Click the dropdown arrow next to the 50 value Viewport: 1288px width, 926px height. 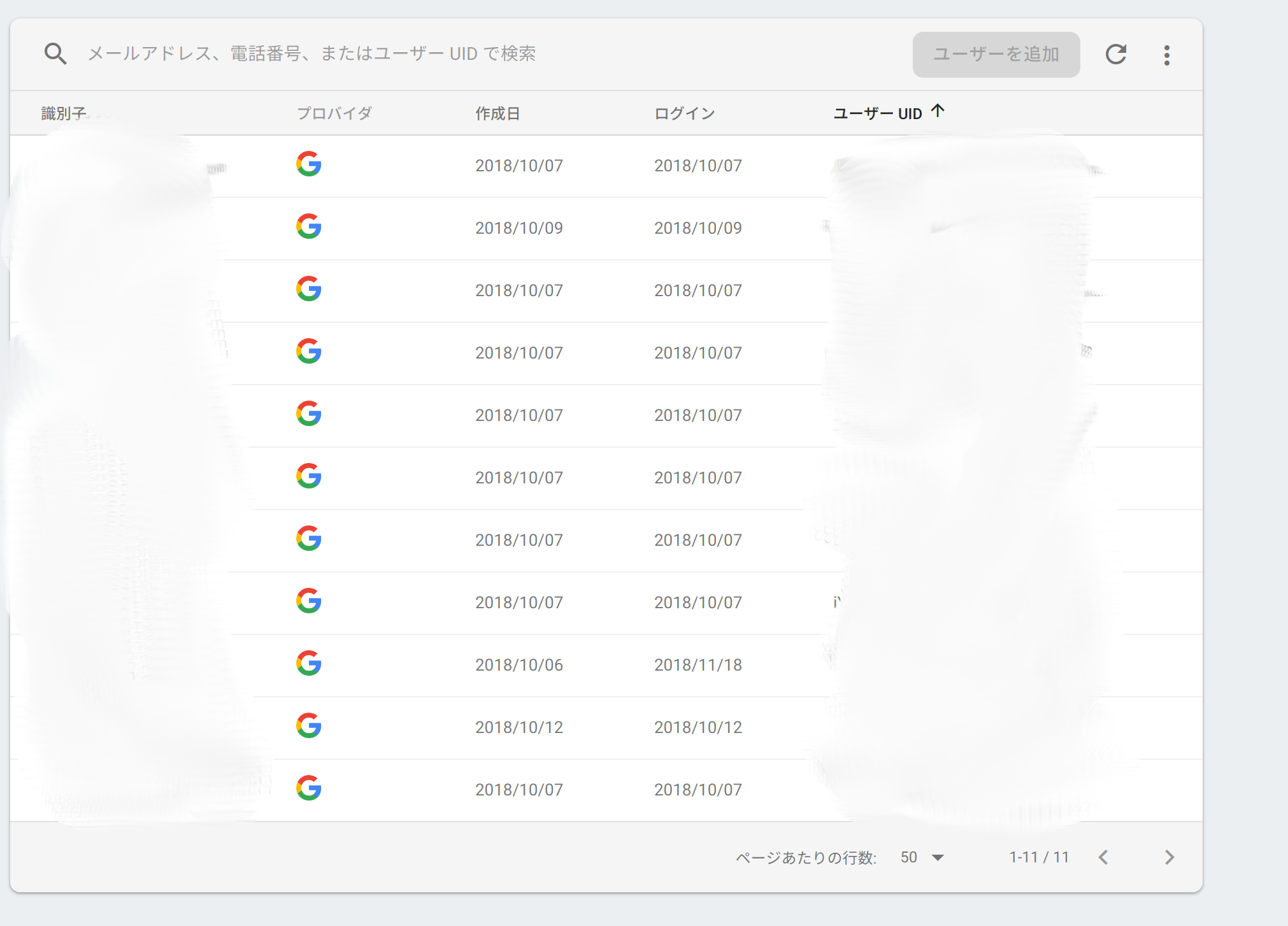(x=936, y=858)
